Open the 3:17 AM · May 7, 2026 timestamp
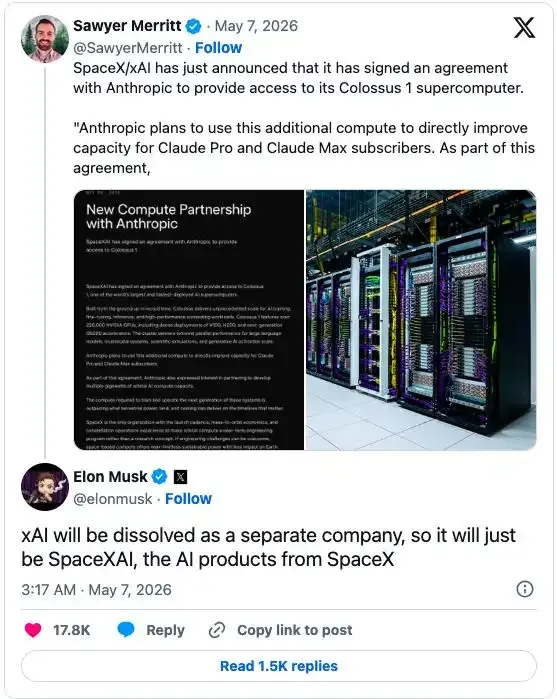This screenshot has height=699, width=557. tap(96, 590)
